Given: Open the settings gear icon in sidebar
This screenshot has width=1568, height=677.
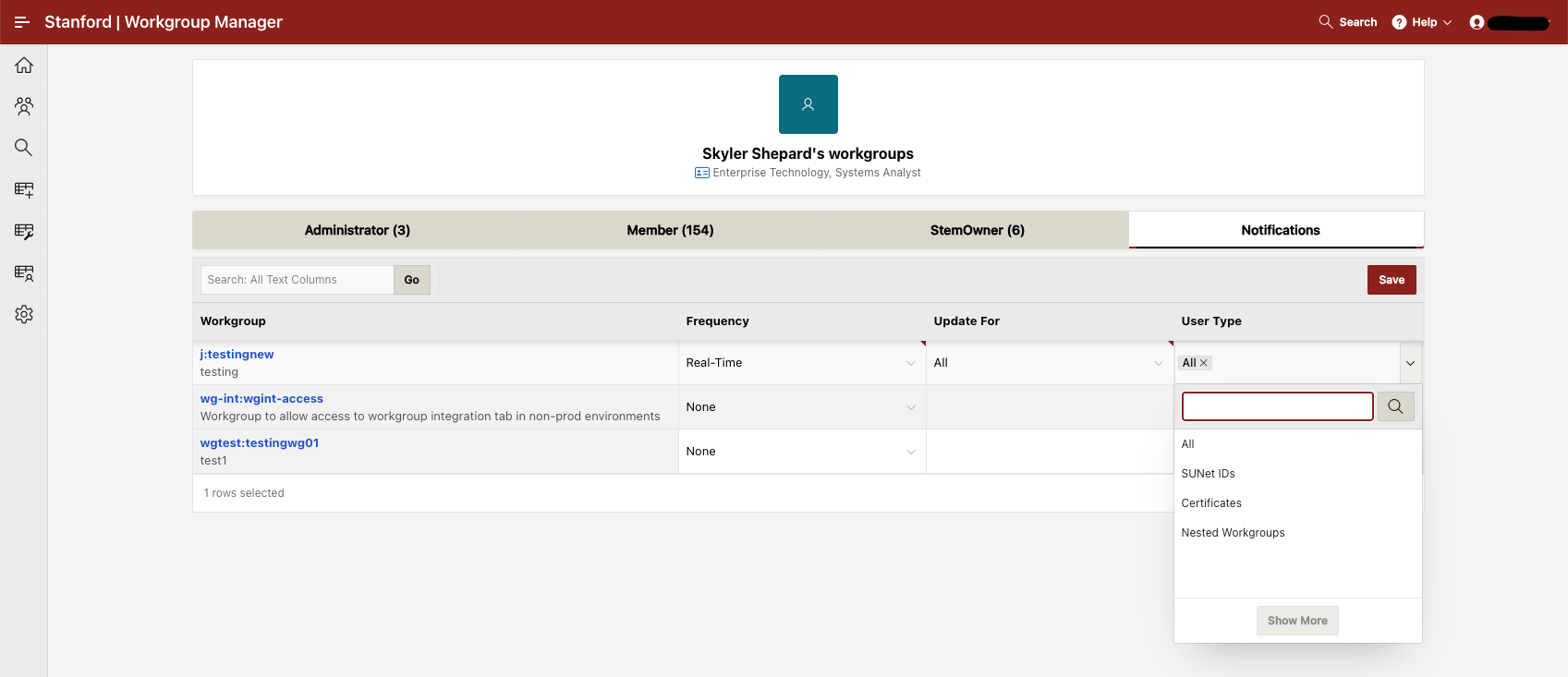Looking at the screenshot, I should (24, 314).
